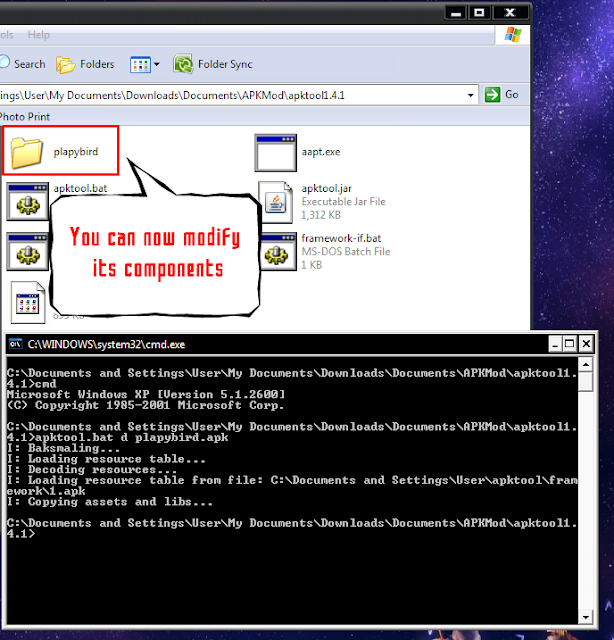Click the 'Executable Jar File' description text

(x=343, y=202)
